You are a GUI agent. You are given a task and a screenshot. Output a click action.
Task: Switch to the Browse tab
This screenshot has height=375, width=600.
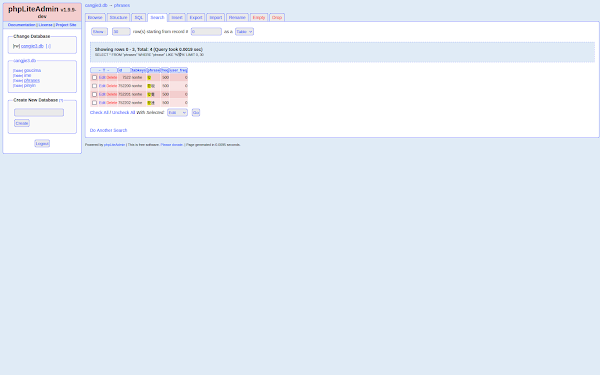point(95,18)
